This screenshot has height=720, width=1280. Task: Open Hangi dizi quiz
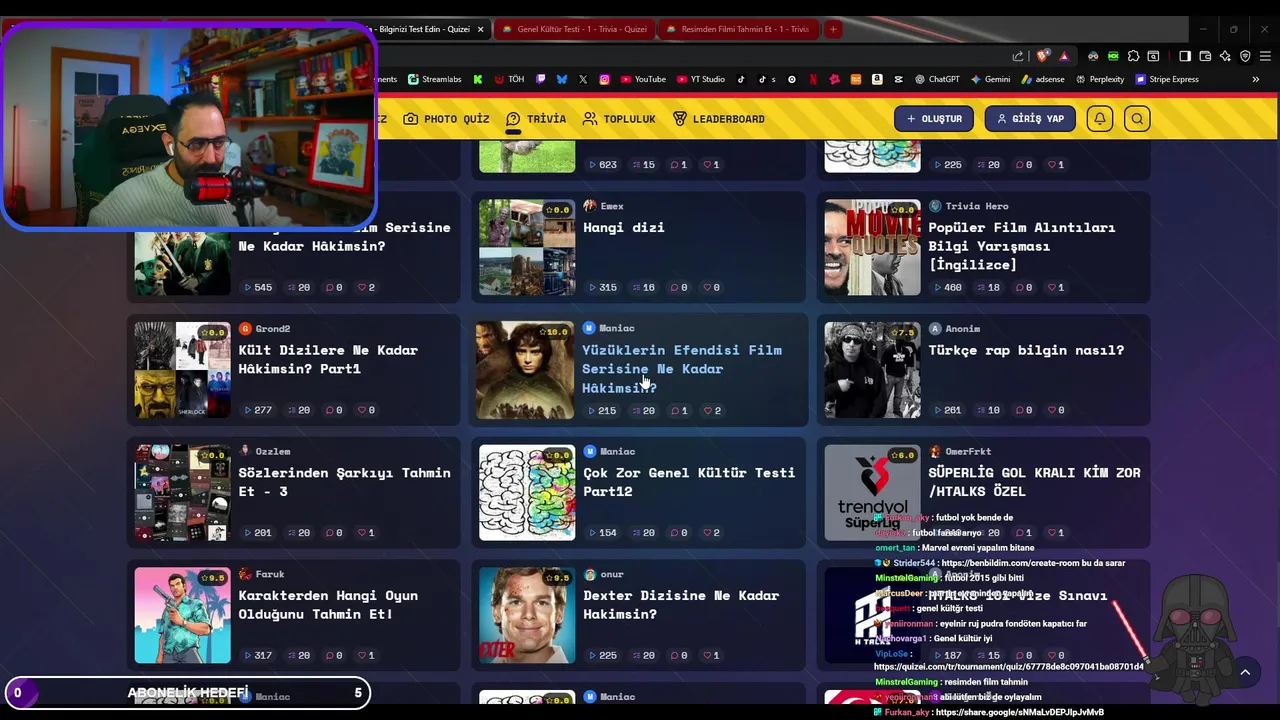click(624, 227)
